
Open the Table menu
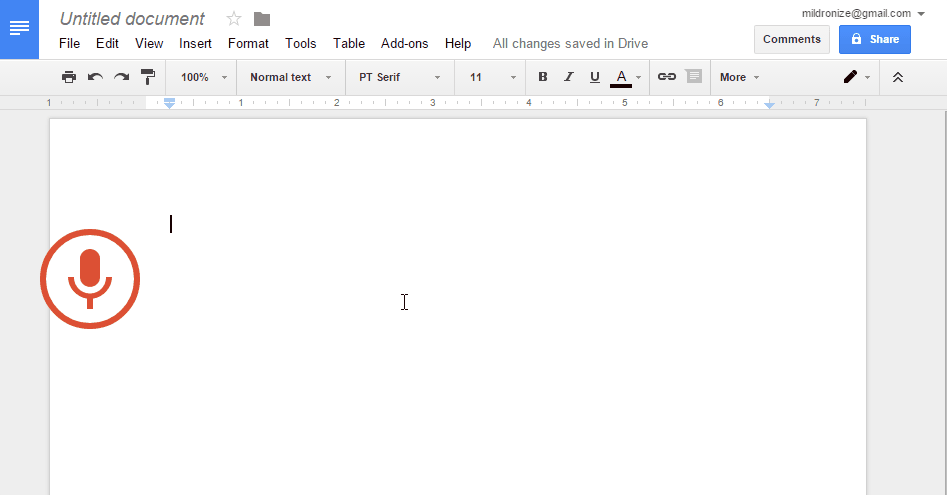(349, 43)
